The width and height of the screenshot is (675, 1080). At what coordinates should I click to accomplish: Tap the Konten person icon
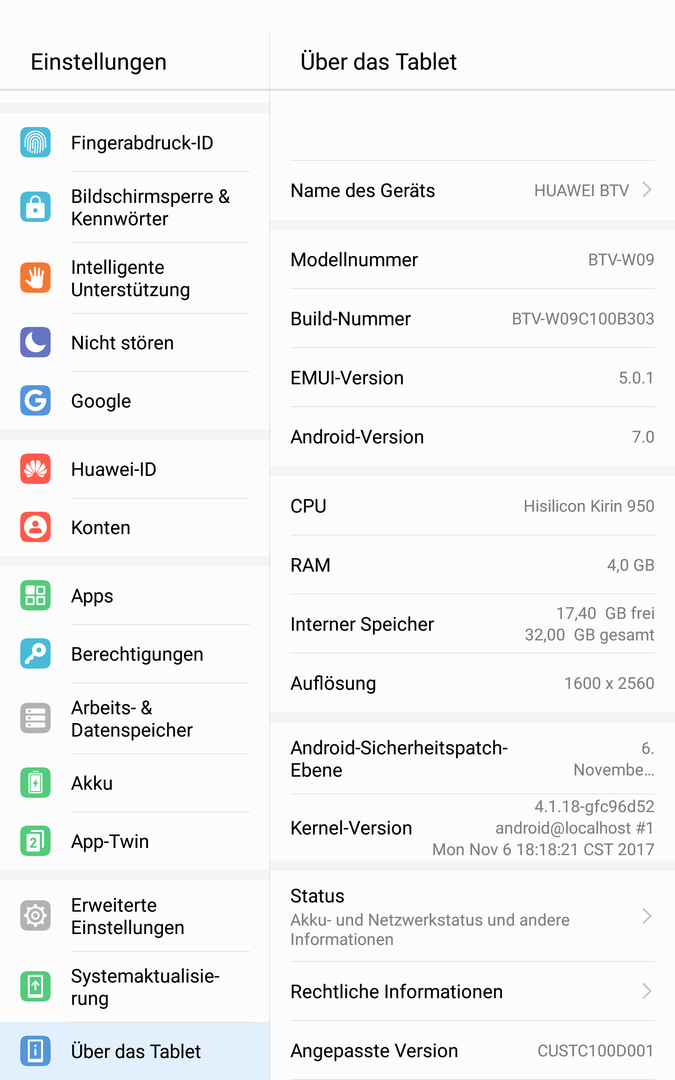pos(35,527)
